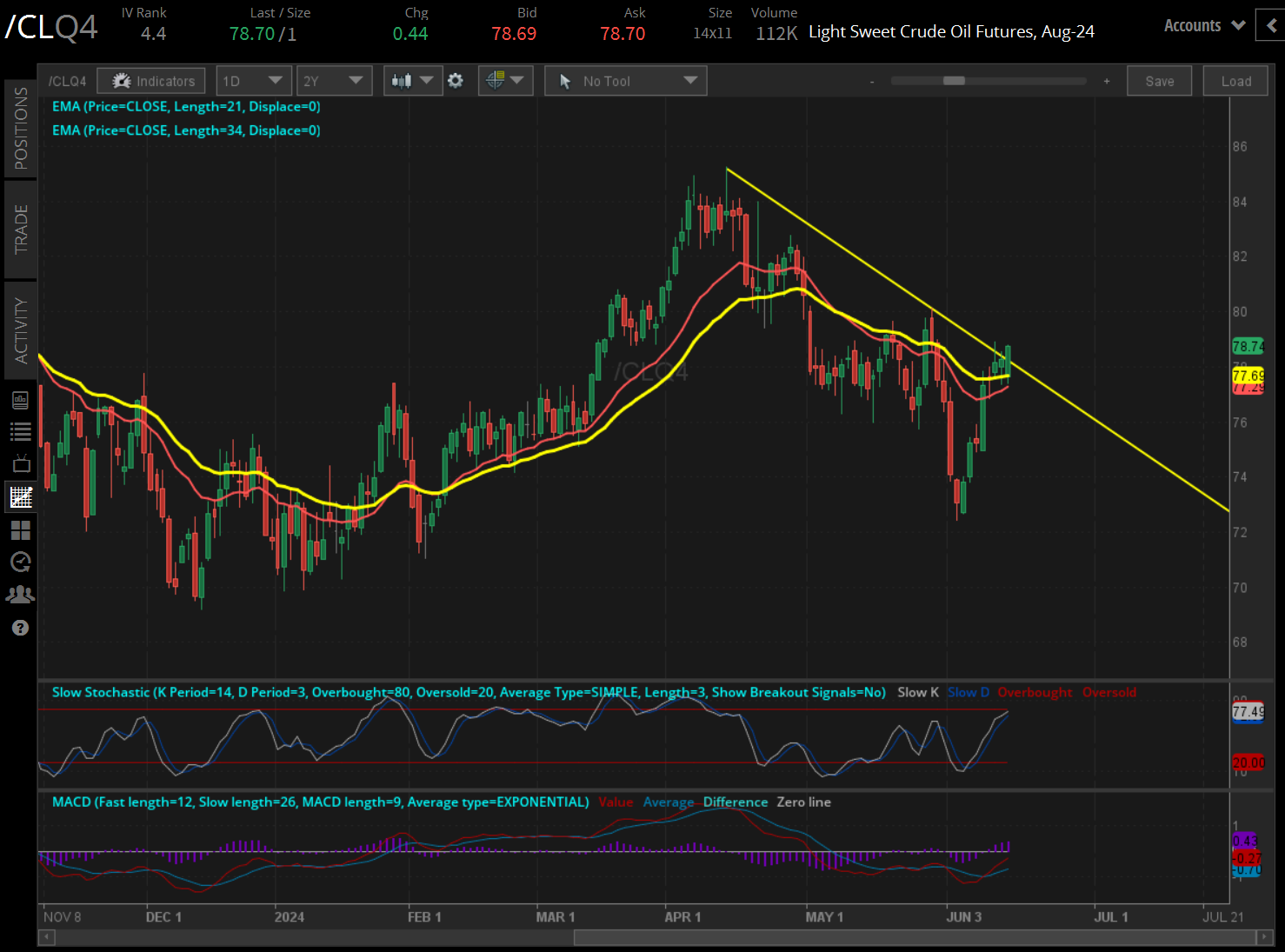Adjust the chart zoom slider
The width and height of the screenshot is (1285, 952).
pyautogui.click(x=952, y=80)
